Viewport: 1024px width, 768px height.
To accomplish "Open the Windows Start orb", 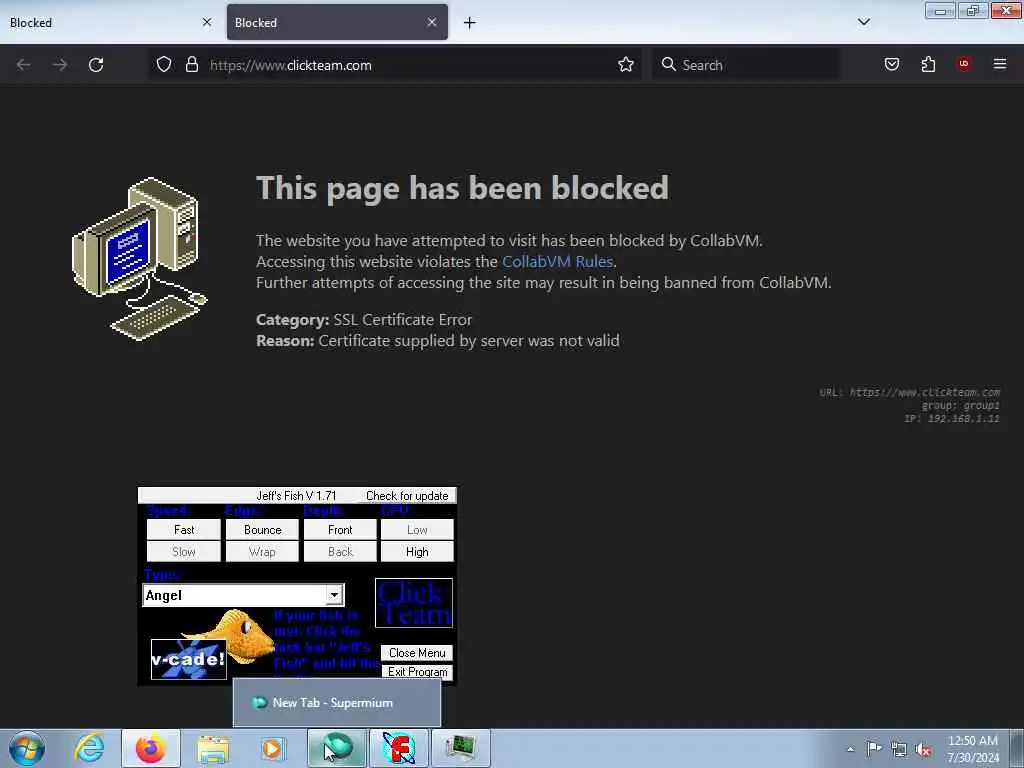I will tap(27, 748).
